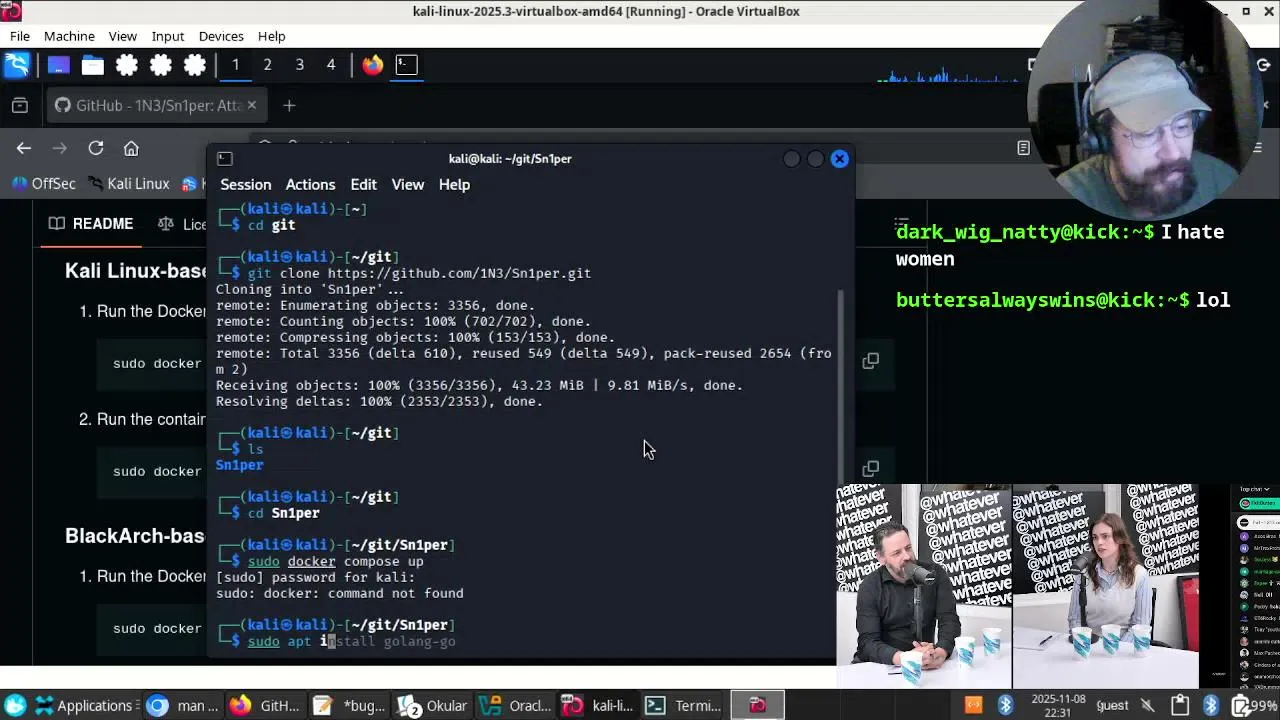
Task: Open the VirtualBox Devices menu
Action: [221, 36]
